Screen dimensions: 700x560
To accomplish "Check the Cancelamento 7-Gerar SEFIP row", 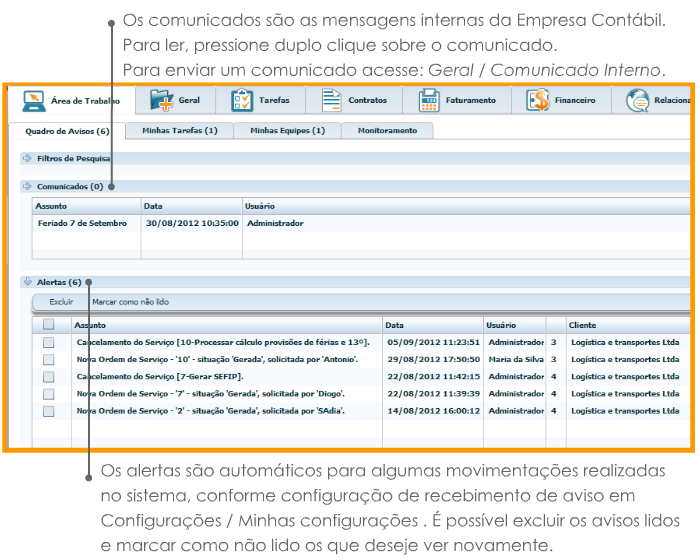I will pyautogui.click(x=49, y=377).
